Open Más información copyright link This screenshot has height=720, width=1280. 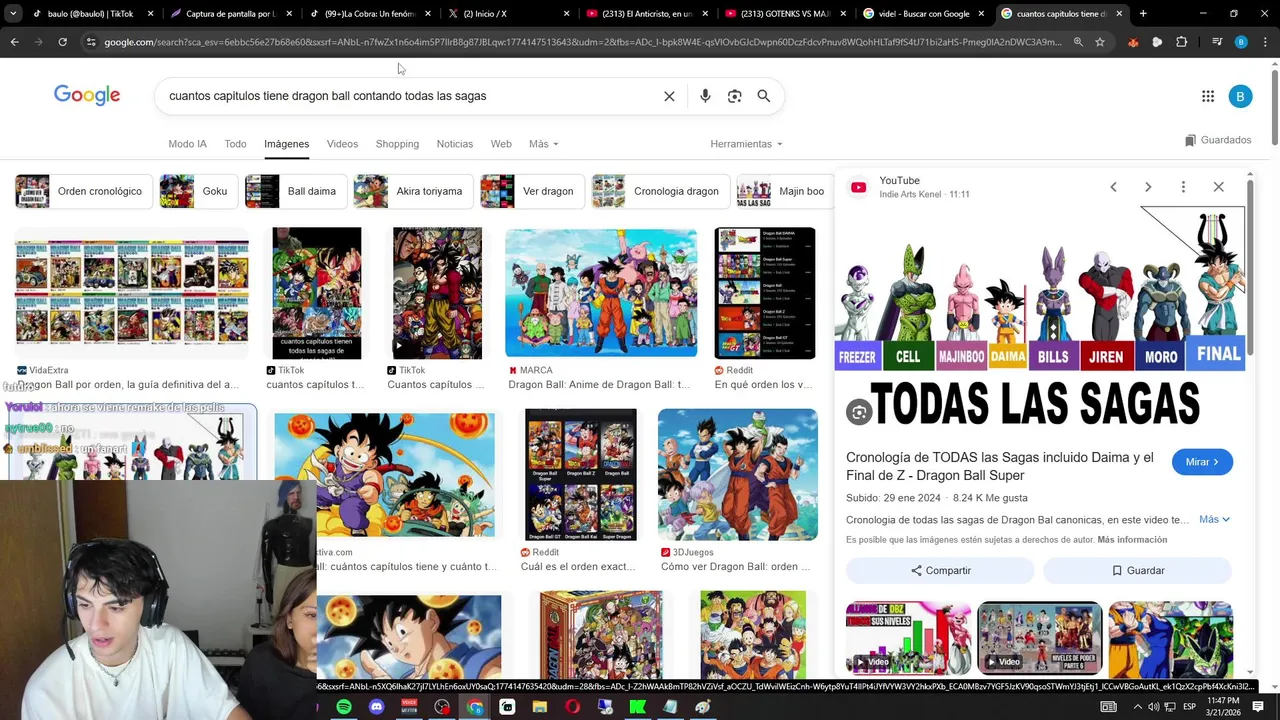[1132, 540]
